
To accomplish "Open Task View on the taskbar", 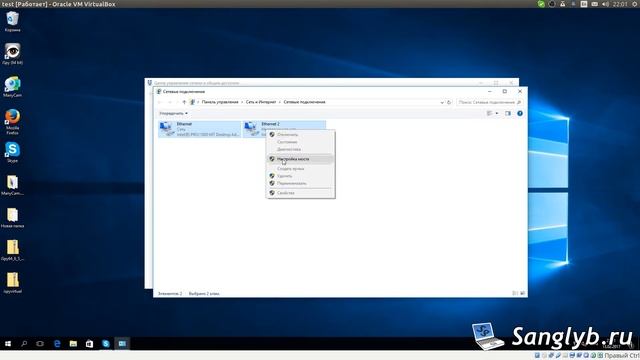I will coord(40,344).
